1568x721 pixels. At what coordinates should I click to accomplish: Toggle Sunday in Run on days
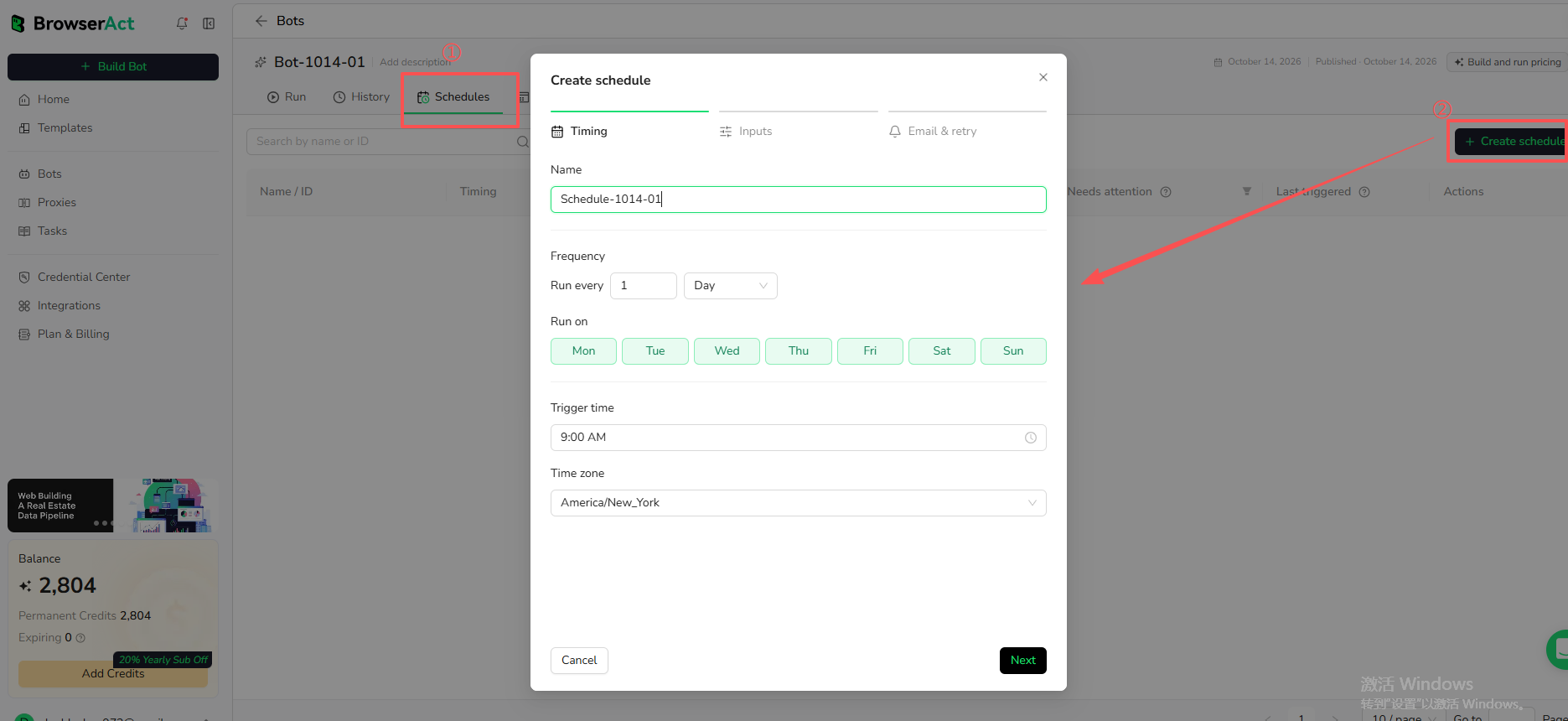[1013, 351]
